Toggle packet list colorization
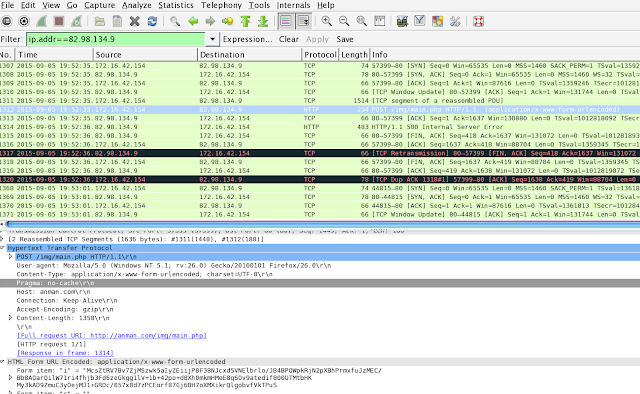 (286, 21)
